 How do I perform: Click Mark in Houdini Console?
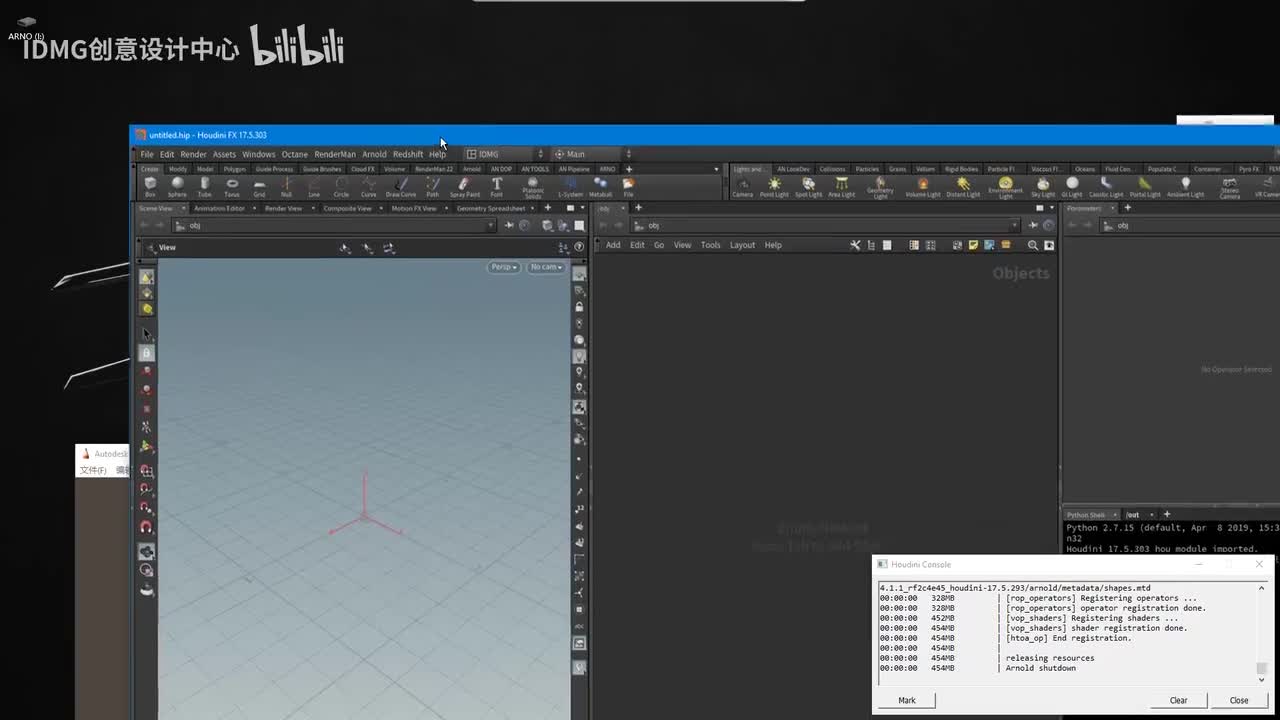pyautogui.click(x=907, y=700)
